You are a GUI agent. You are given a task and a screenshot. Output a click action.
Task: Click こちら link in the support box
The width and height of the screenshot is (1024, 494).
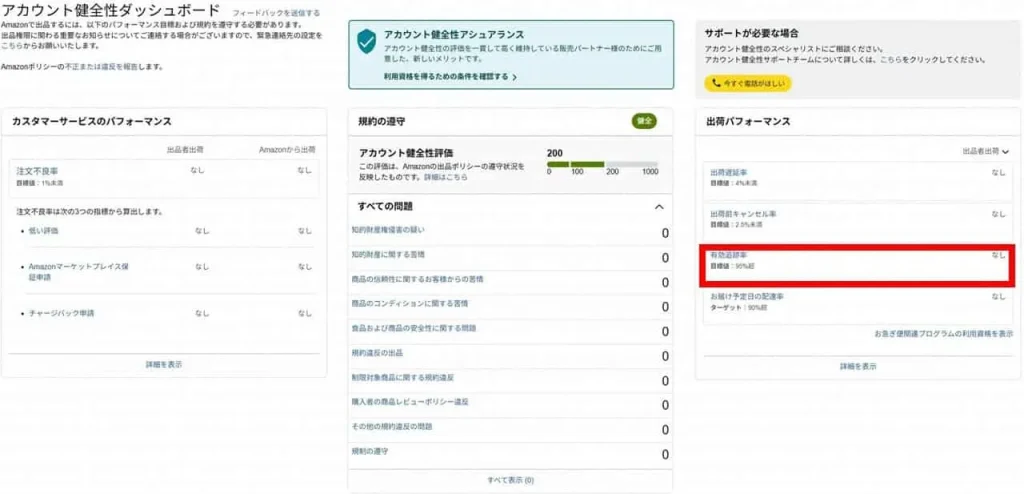(x=889, y=59)
